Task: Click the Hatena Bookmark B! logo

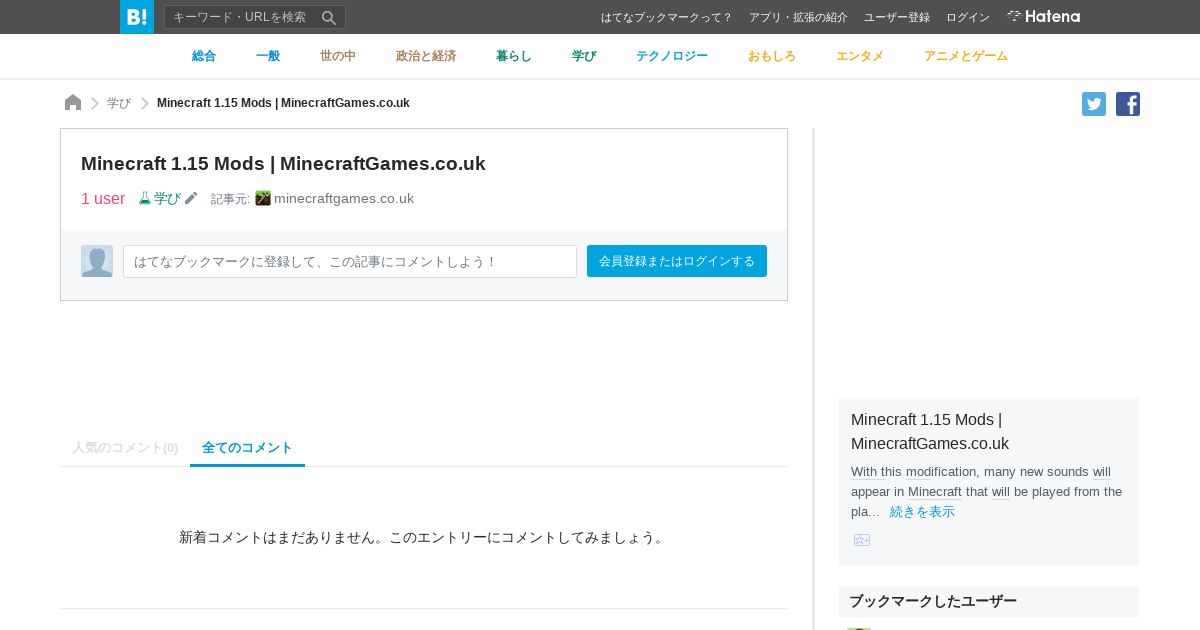Action: click(137, 17)
